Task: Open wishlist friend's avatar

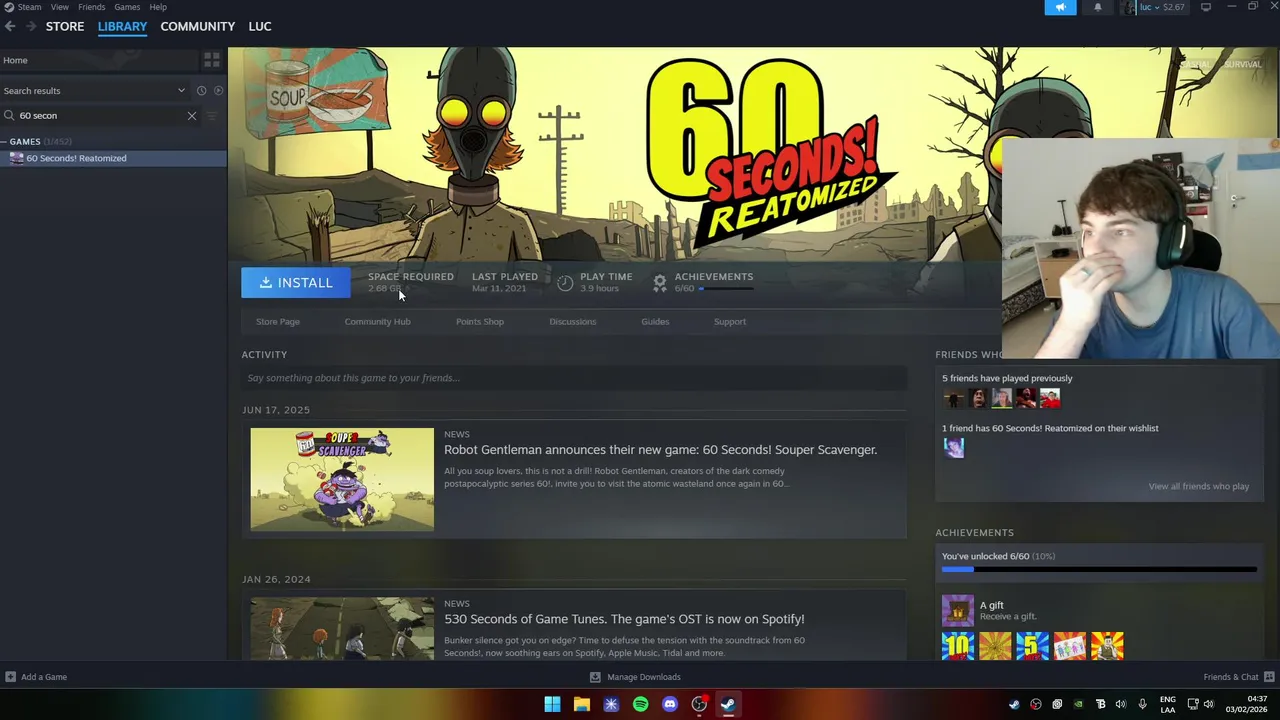Action: [x=954, y=448]
